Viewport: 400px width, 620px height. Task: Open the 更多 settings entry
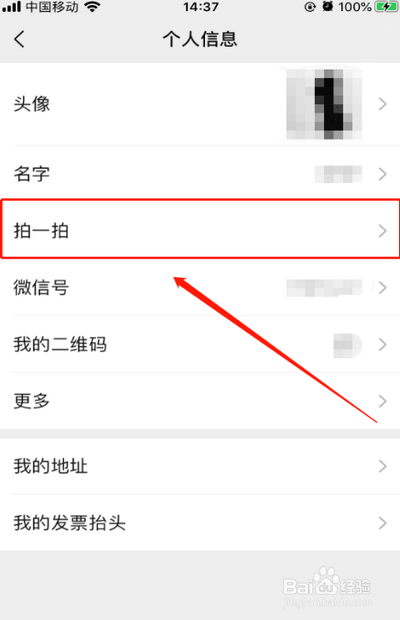200,401
